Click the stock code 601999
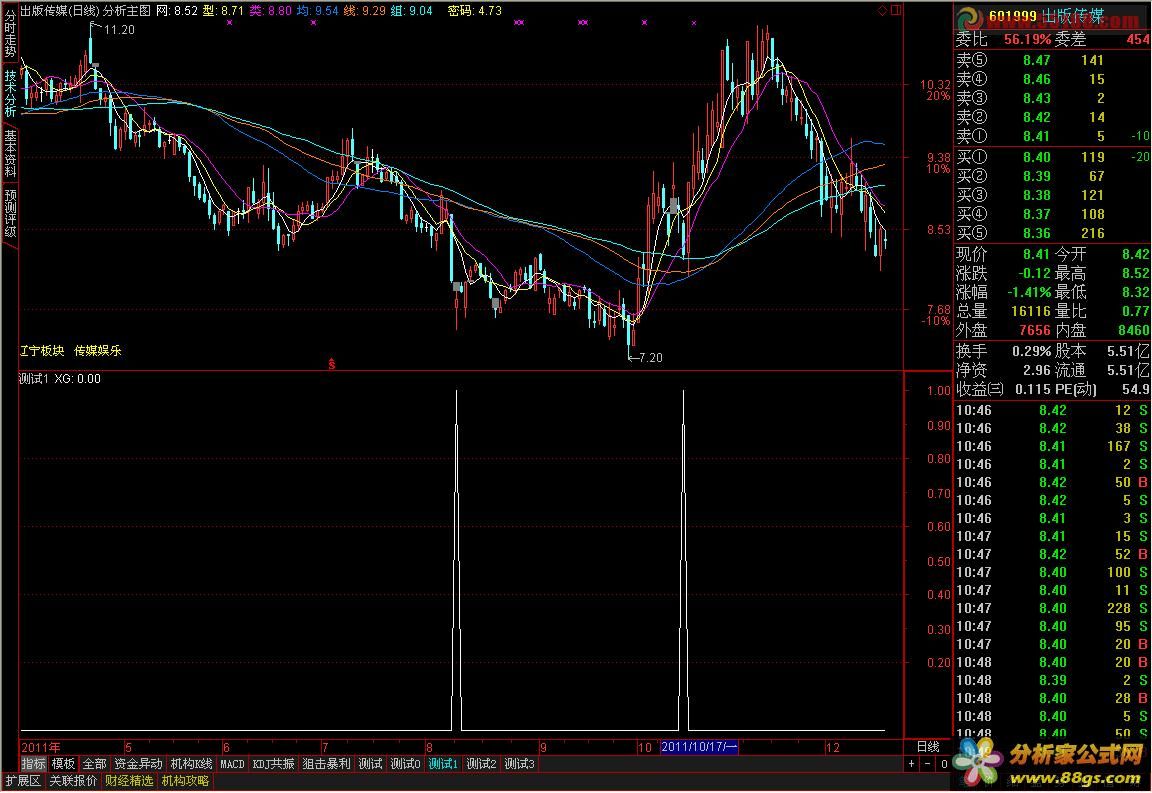This screenshot has width=1152, height=793. point(1012,16)
